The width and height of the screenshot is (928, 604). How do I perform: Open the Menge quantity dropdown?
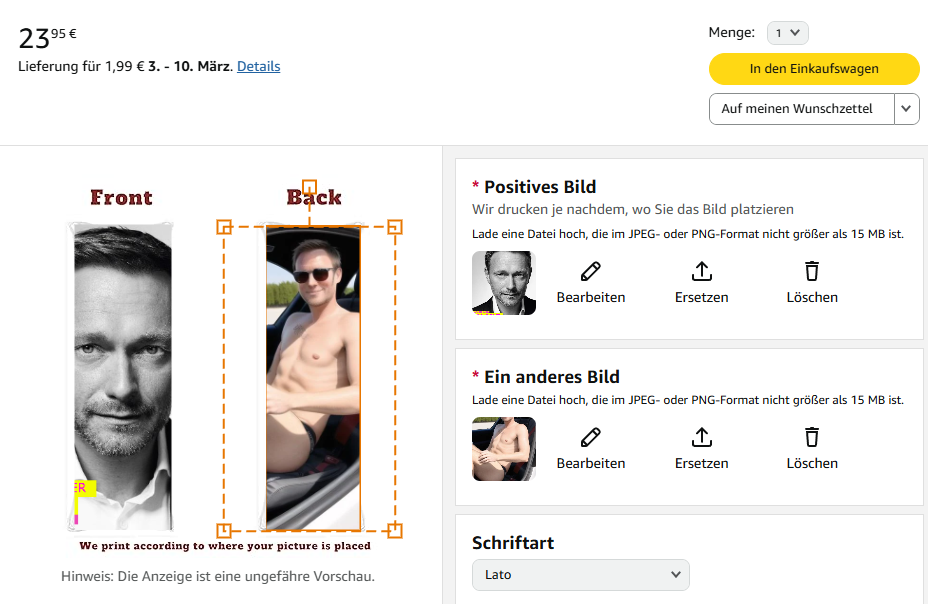coord(787,33)
